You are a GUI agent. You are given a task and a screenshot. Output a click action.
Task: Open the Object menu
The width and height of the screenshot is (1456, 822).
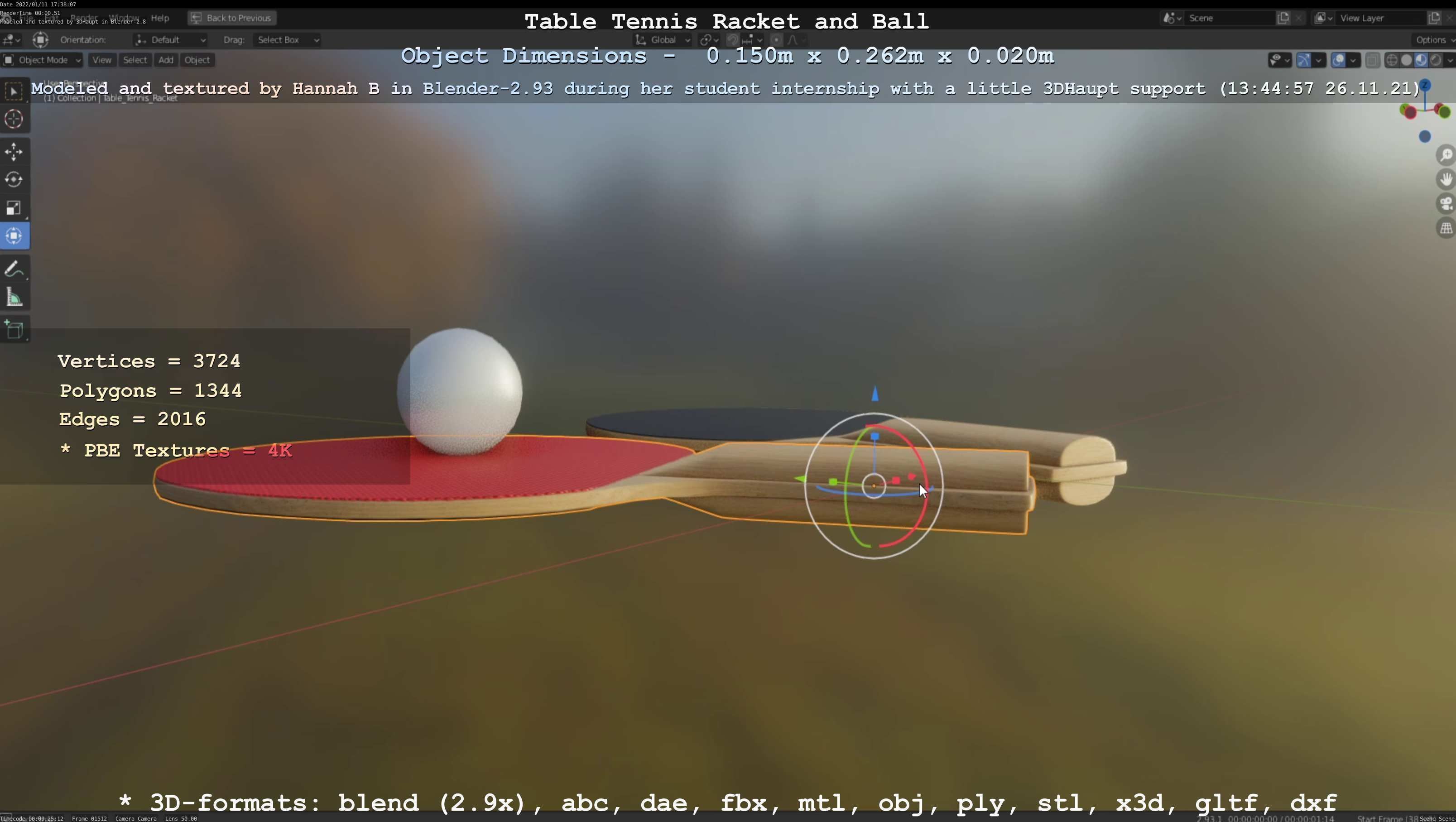tap(197, 60)
